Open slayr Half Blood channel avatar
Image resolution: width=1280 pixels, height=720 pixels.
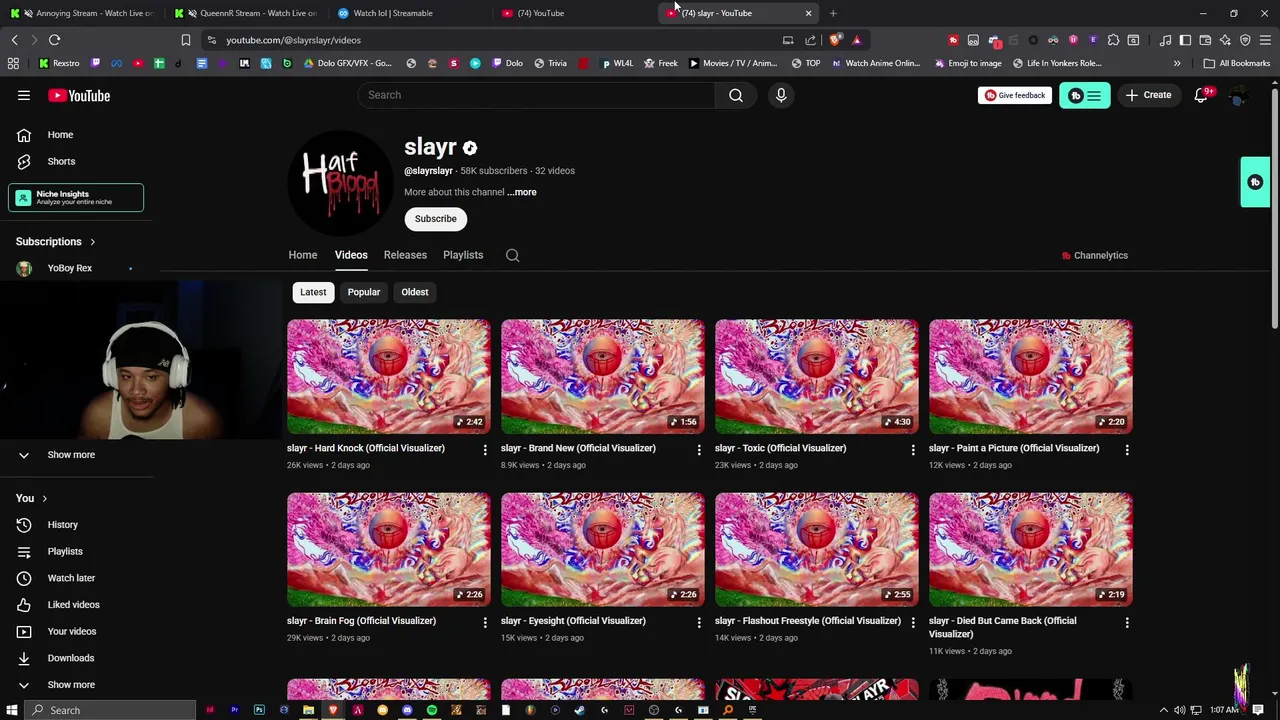[x=340, y=182]
